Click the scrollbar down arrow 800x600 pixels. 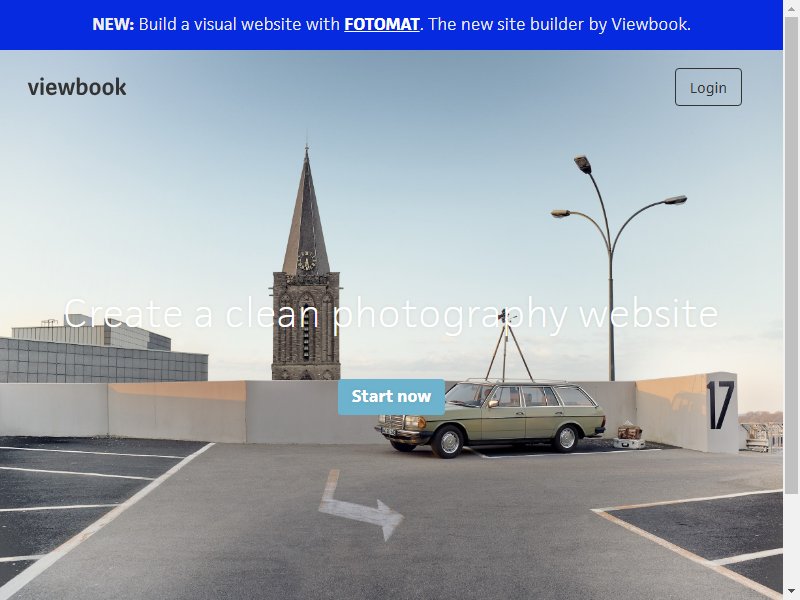pos(791,593)
